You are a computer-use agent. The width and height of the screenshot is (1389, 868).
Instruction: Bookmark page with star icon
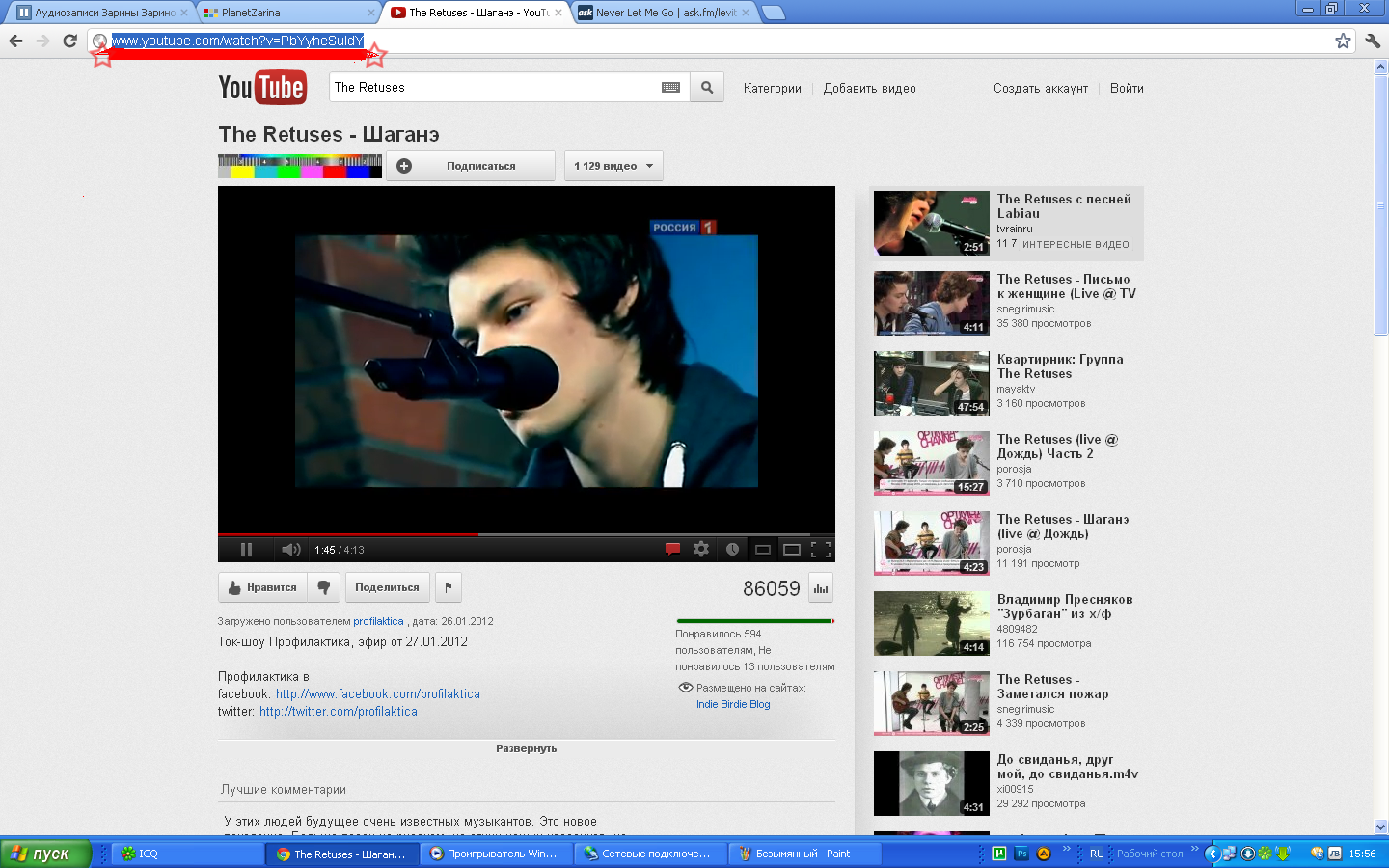[1343, 41]
